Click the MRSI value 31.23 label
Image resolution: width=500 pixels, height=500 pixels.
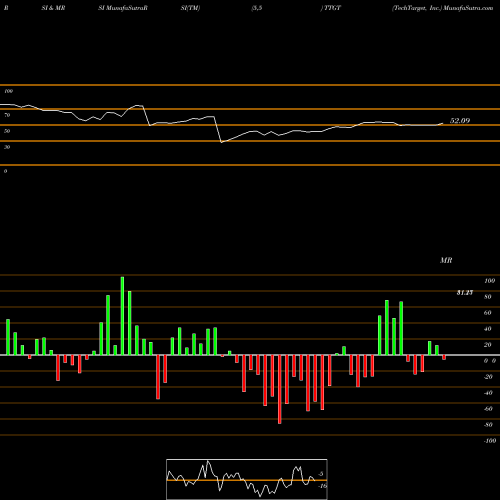coord(465,293)
